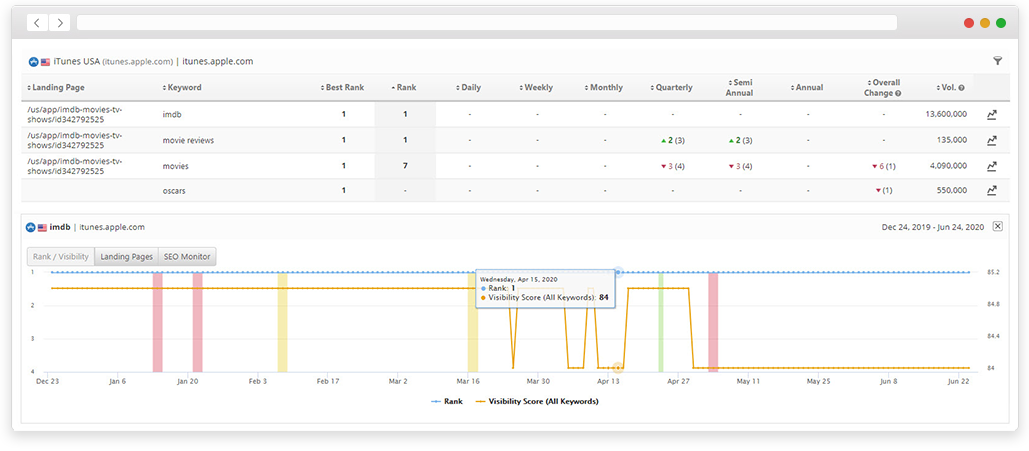Click the browser back arrow
Screen dimensions: 1029x451
coord(37,22)
